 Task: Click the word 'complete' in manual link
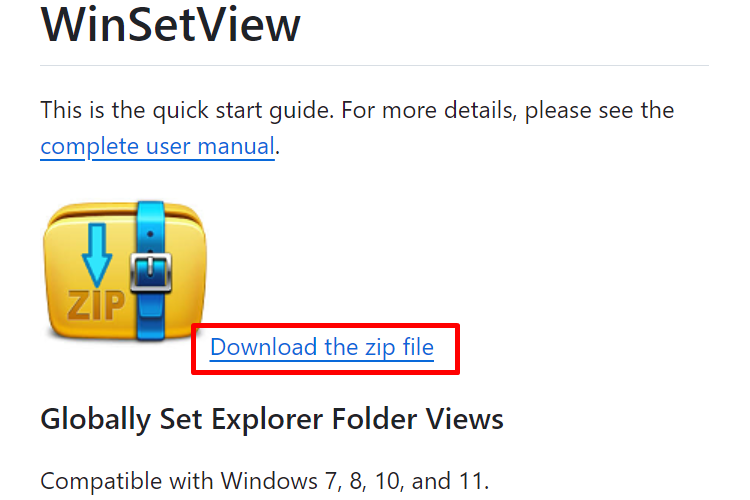pyautogui.click(x=89, y=147)
